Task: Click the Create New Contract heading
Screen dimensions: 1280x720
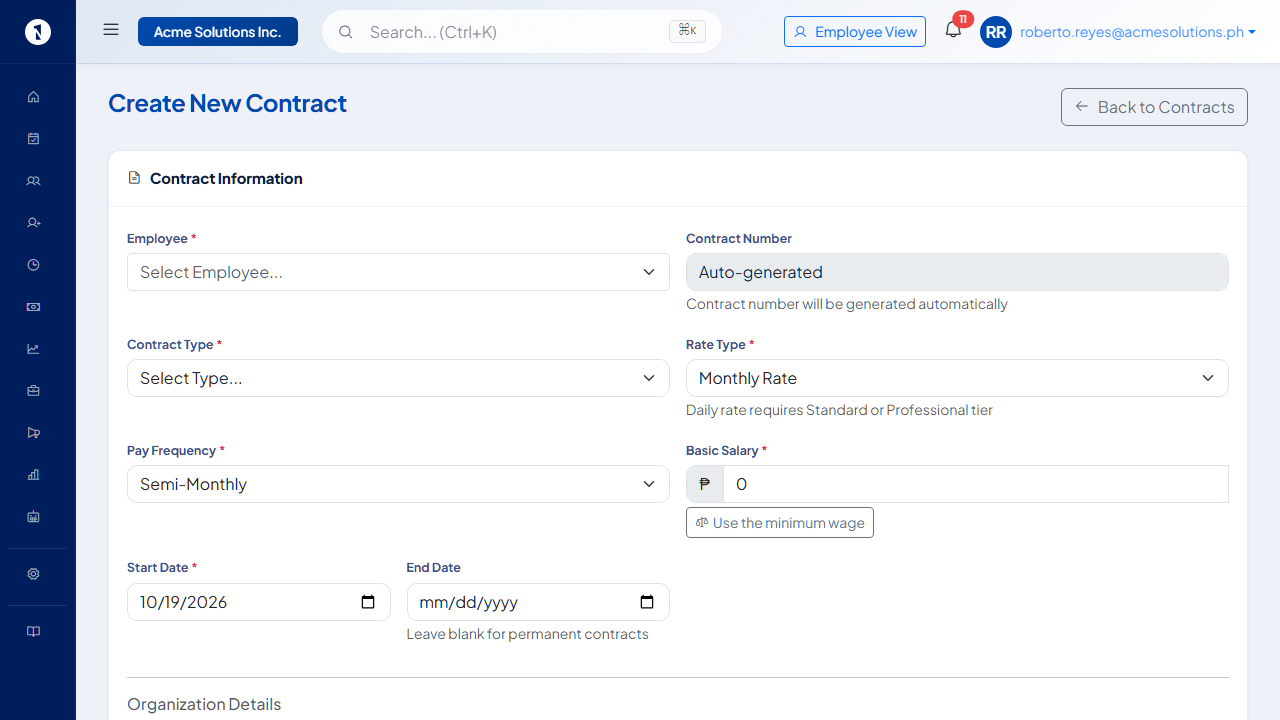Action: point(227,103)
